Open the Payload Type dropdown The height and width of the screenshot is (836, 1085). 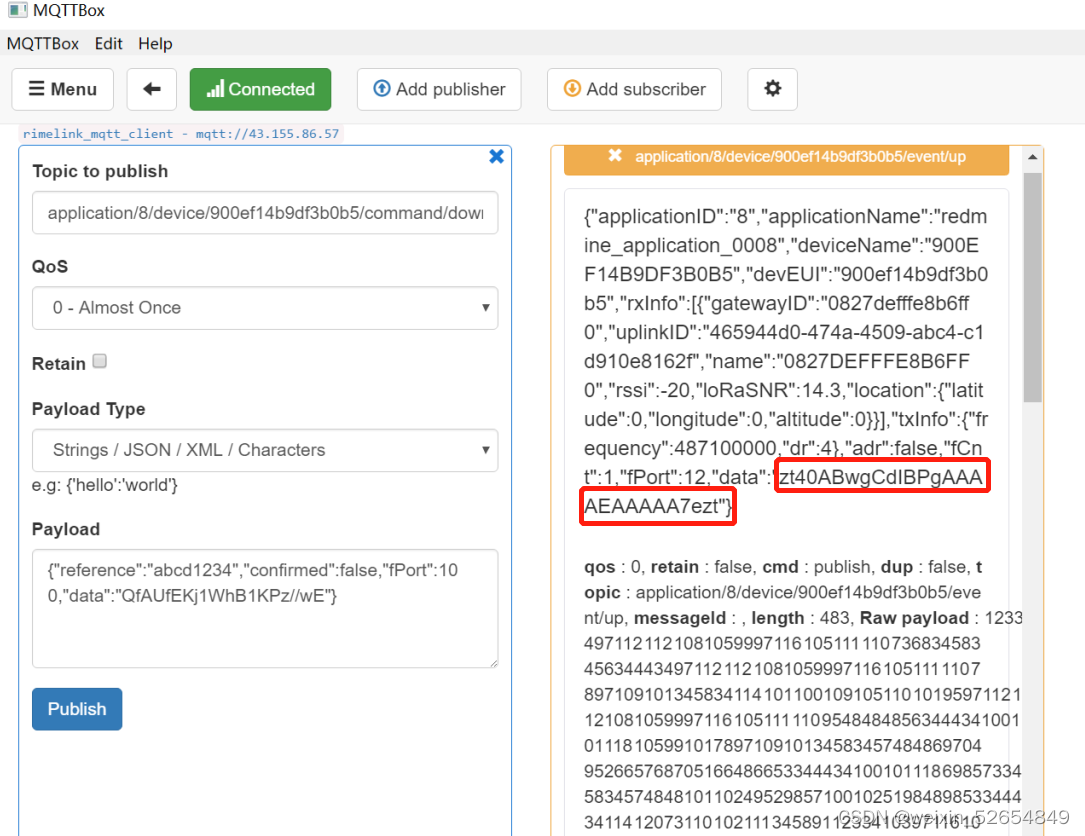coord(264,451)
